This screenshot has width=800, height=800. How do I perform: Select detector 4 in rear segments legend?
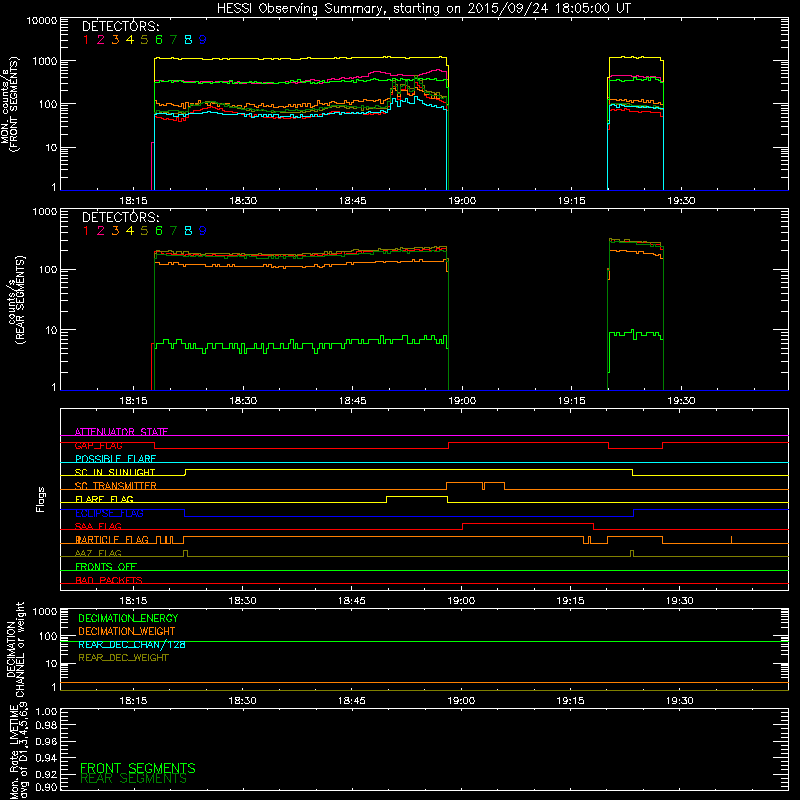pyautogui.click(x=130, y=231)
